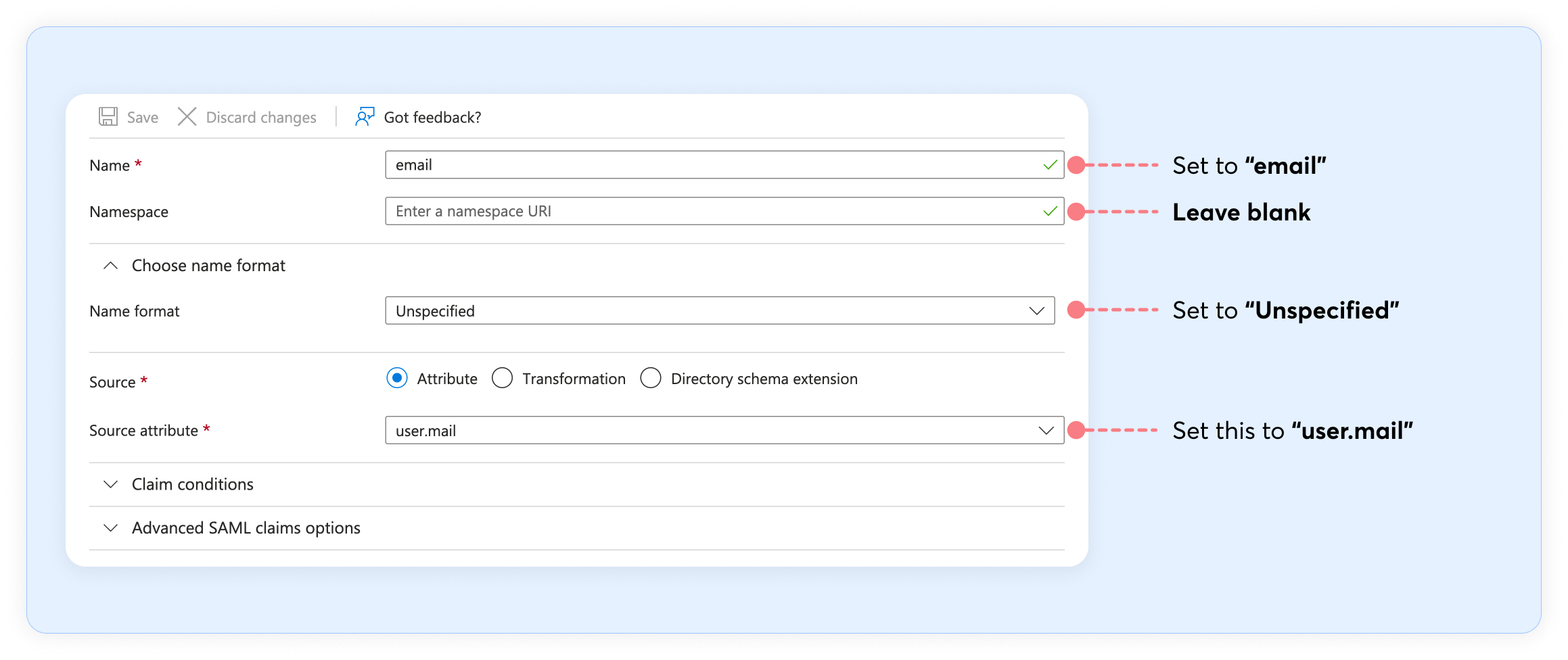Image resolution: width=1568 pixels, height=660 pixels.
Task: Expand the Claim conditions section
Action: coord(192,484)
